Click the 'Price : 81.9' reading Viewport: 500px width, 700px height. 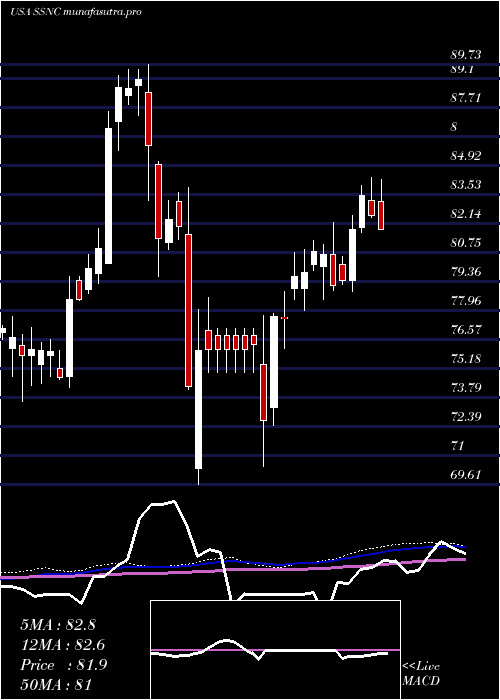[x=63, y=665]
